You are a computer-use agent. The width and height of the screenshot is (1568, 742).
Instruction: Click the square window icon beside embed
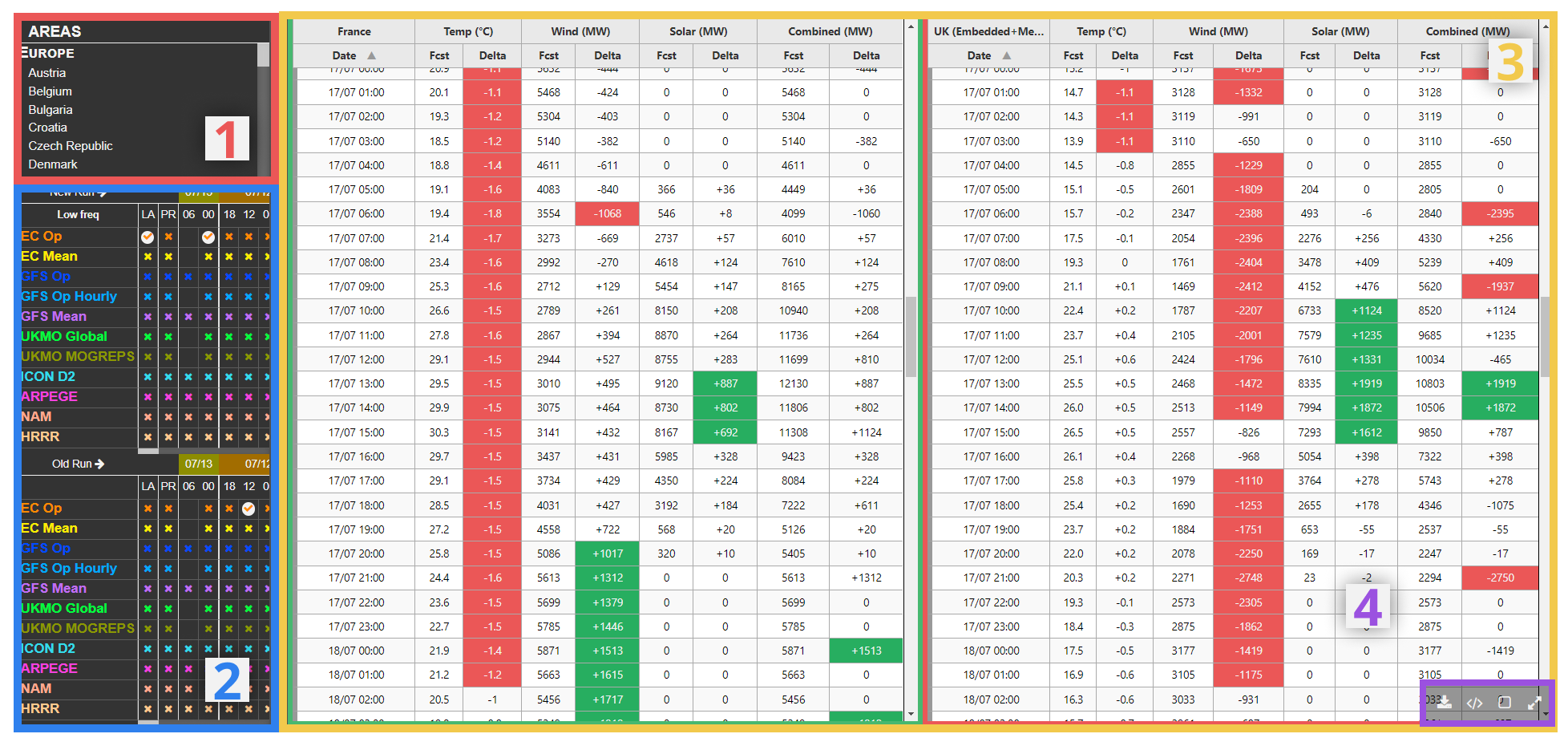click(x=1505, y=703)
